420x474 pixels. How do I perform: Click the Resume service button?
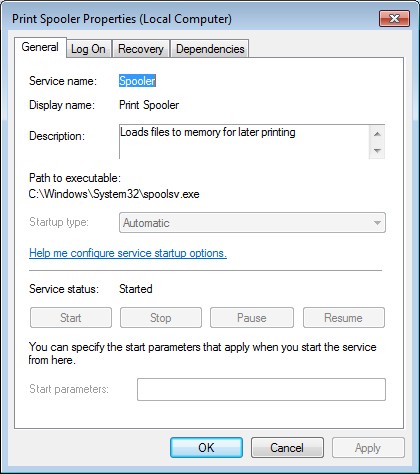344,318
